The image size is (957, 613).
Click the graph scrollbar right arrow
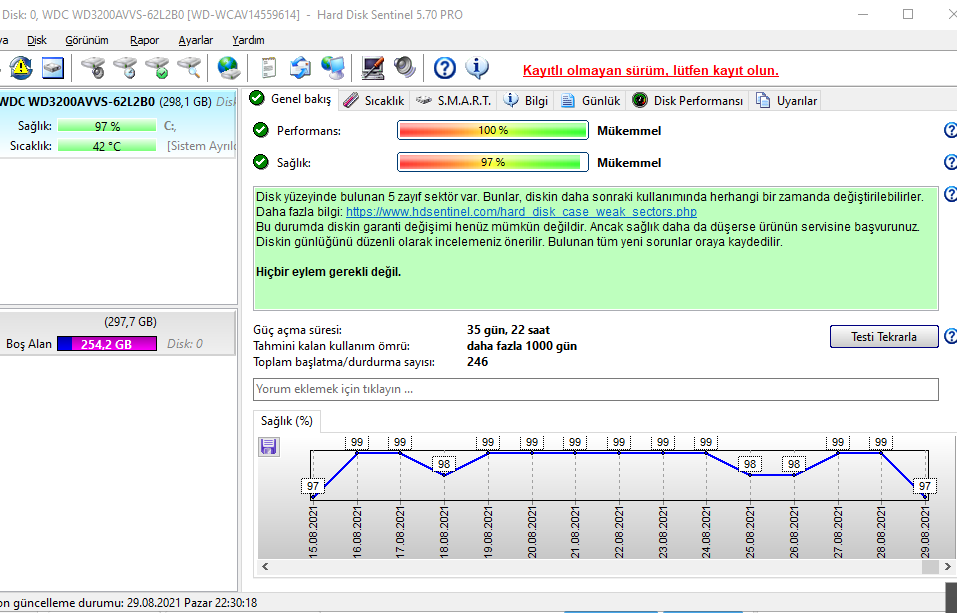pos(948,567)
